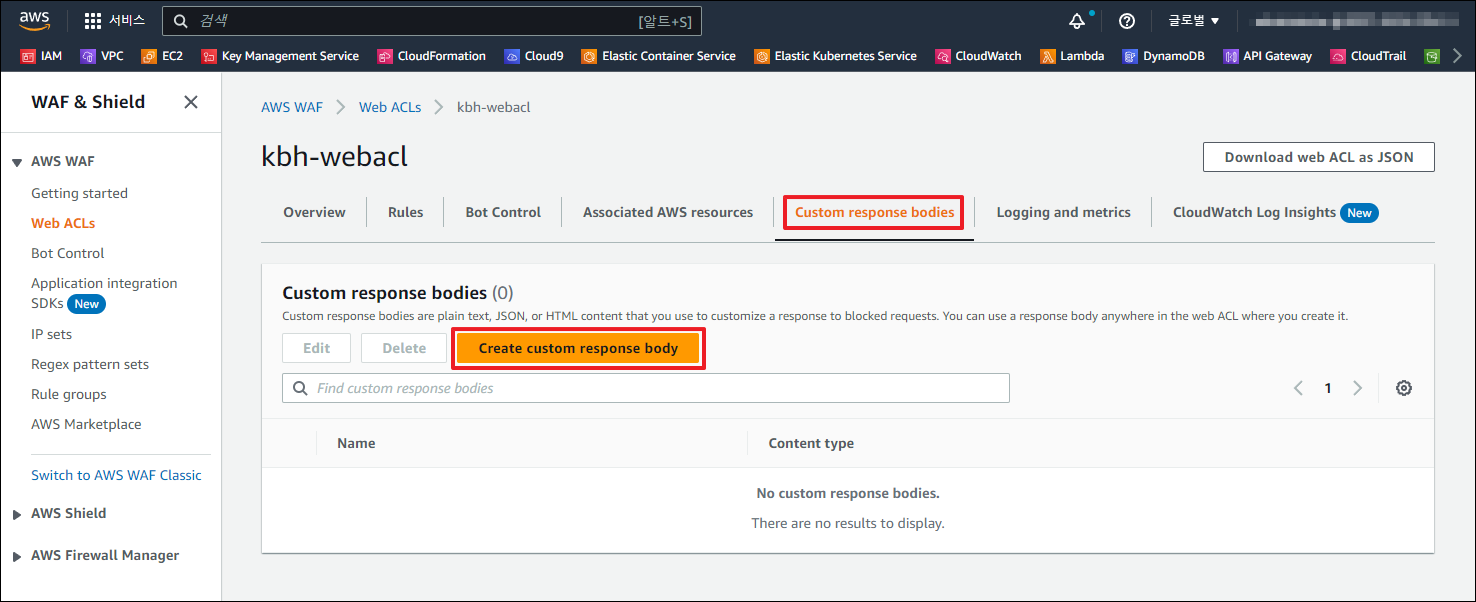This screenshot has width=1476, height=602.
Task: Switch to the Overview tab
Action: coord(314,212)
